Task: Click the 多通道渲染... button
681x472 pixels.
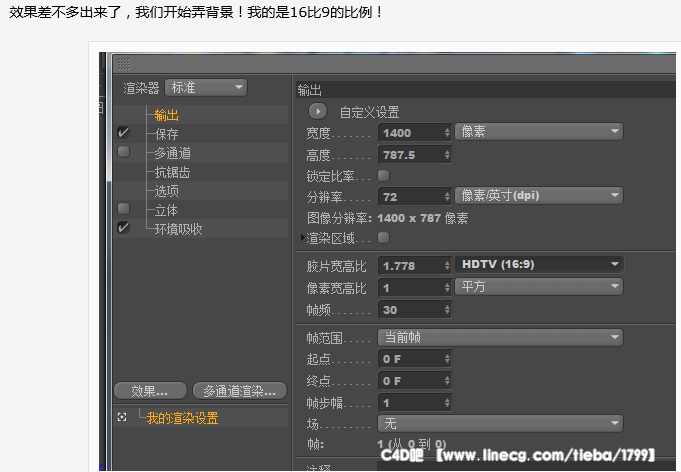Action: point(240,391)
